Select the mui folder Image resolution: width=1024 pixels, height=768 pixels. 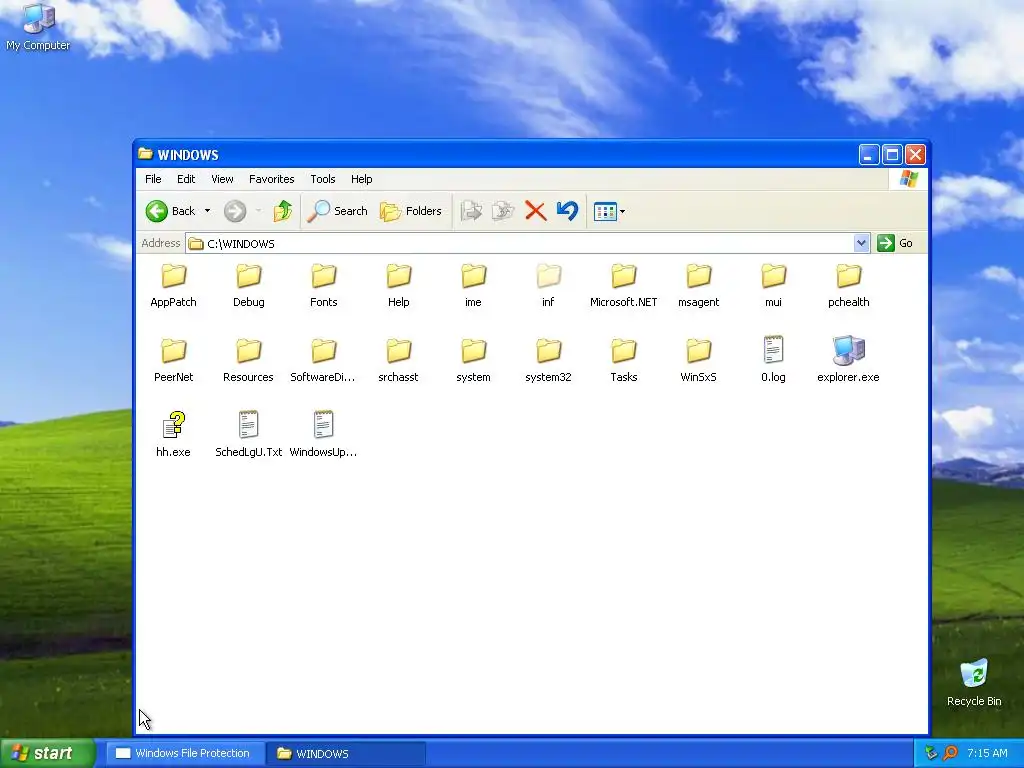point(774,285)
